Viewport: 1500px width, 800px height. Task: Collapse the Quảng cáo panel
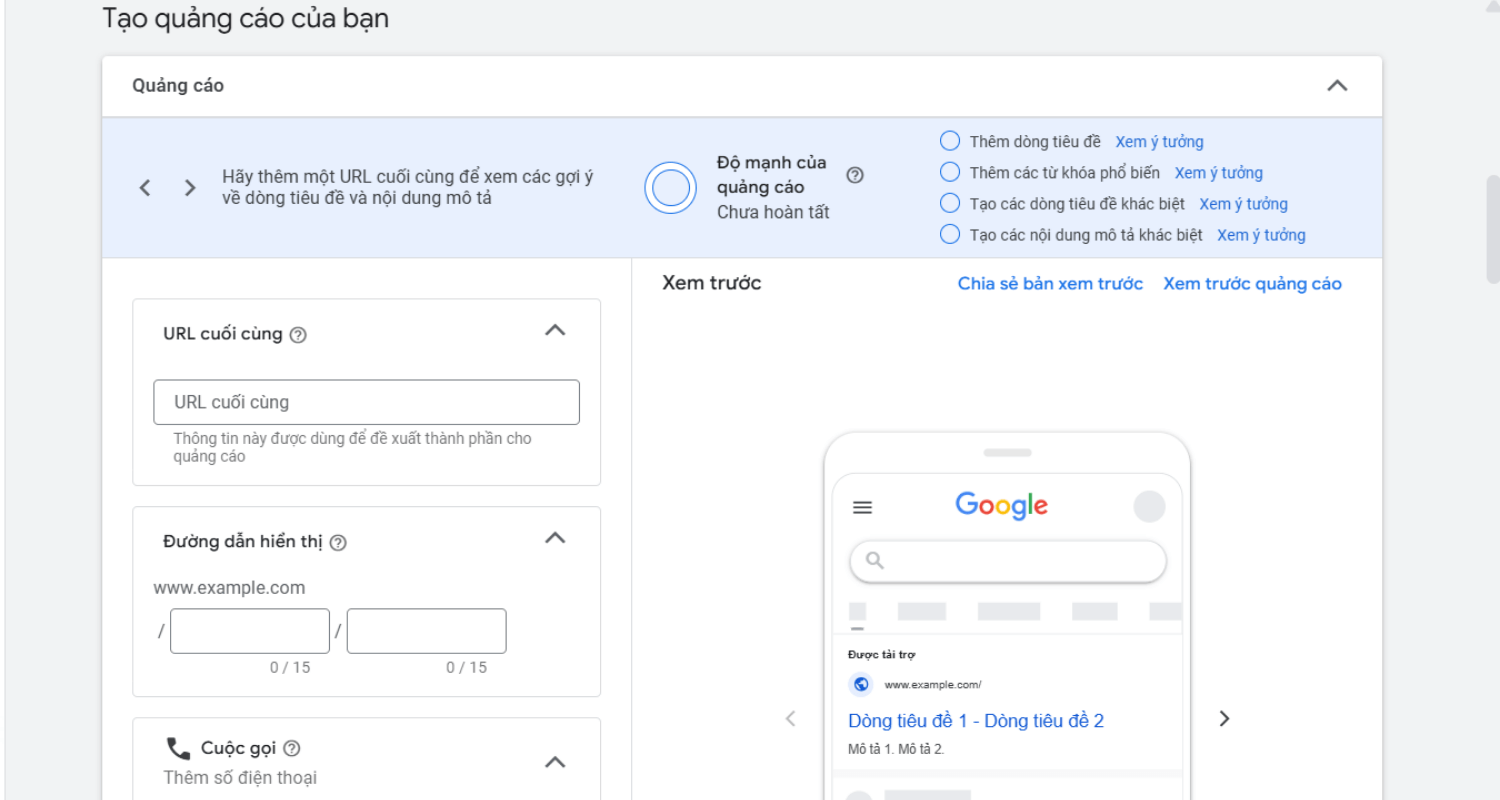pyautogui.click(x=1337, y=86)
